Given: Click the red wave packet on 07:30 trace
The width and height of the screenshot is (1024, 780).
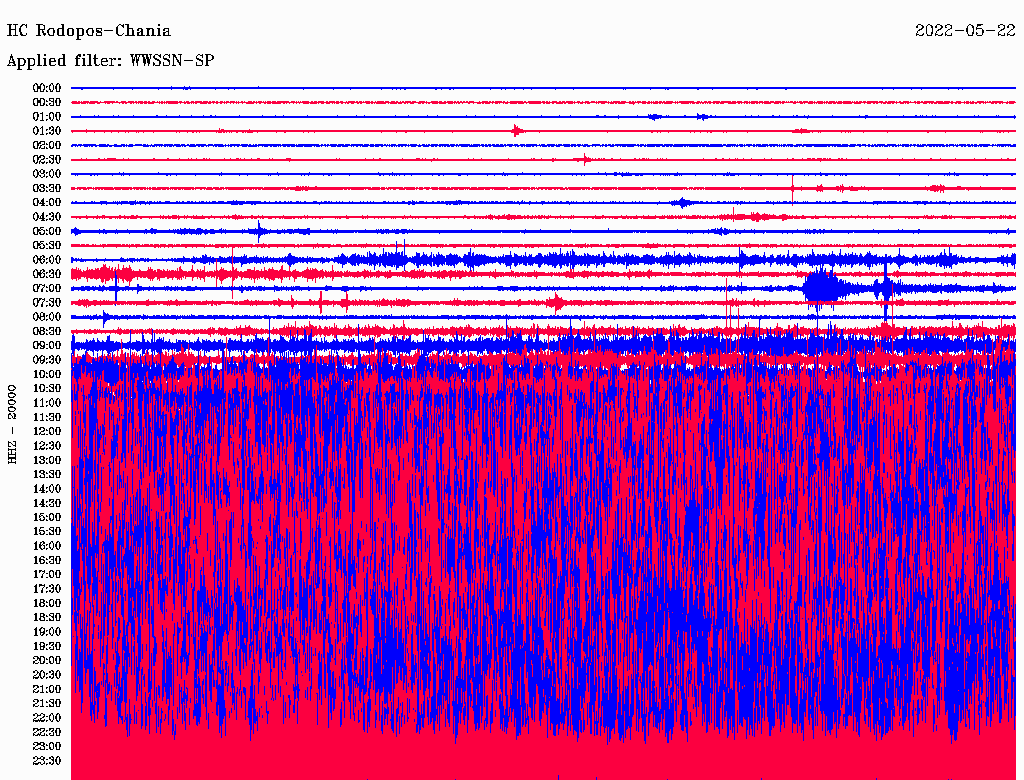Looking at the screenshot, I should [x=557, y=302].
